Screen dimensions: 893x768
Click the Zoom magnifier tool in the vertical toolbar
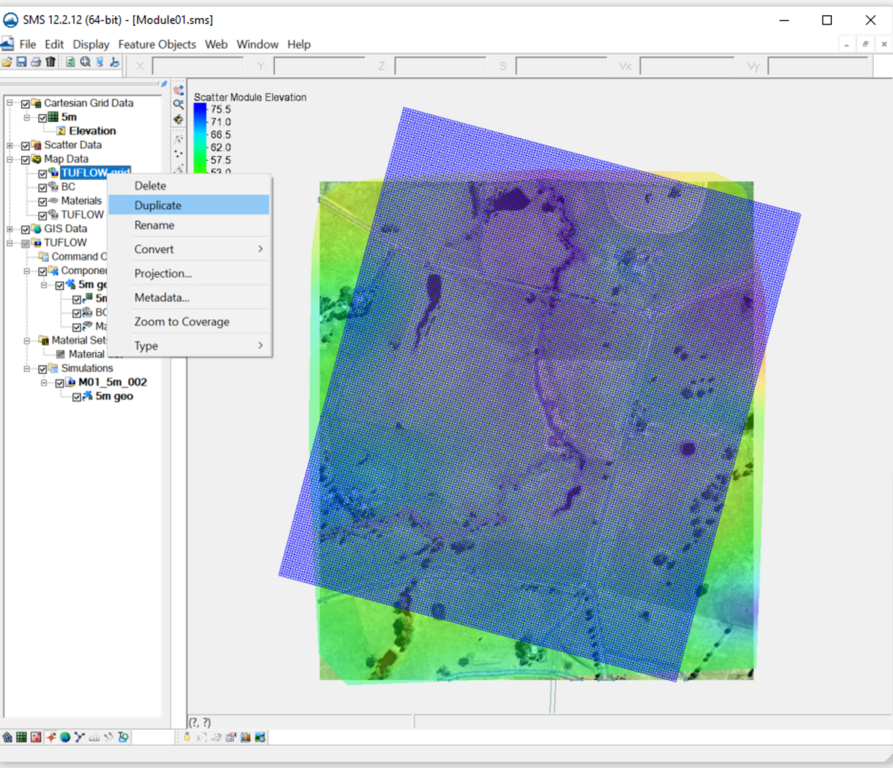[178, 104]
